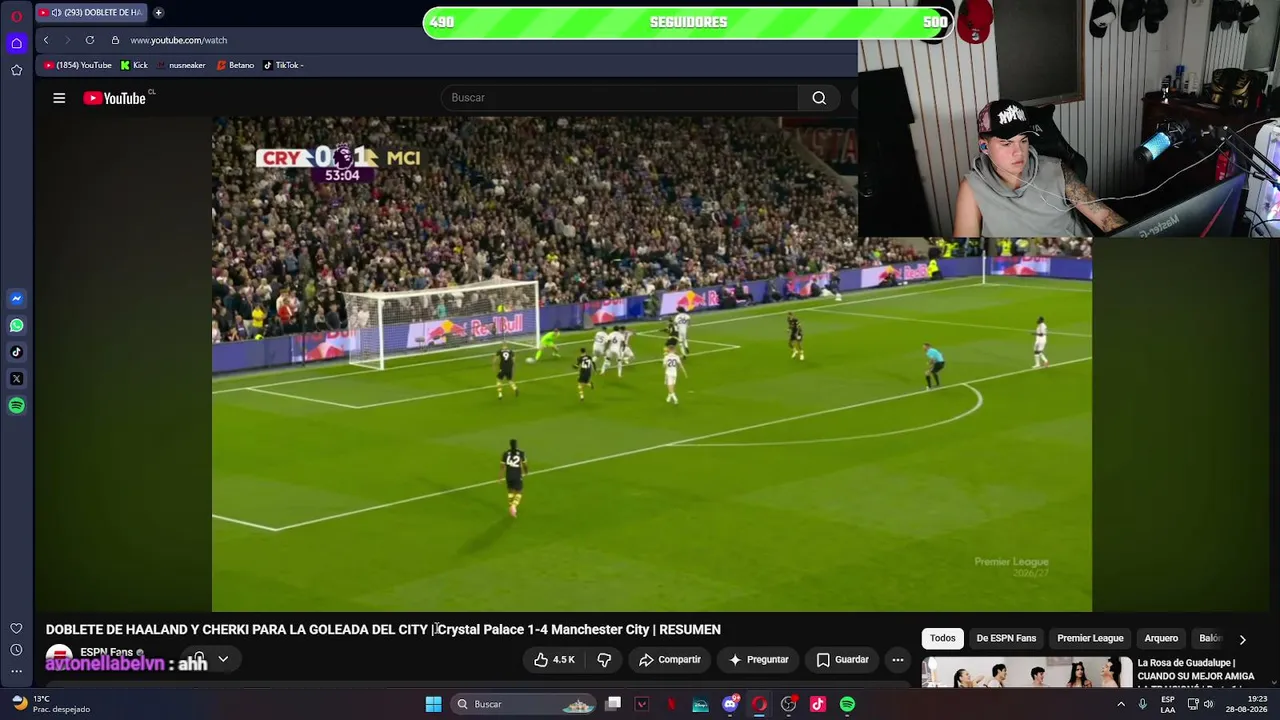Open the sidebar heart (Pinboards) icon
Image resolution: width=1280 pixels, height=720 pixels.
(x=16, y=628)
